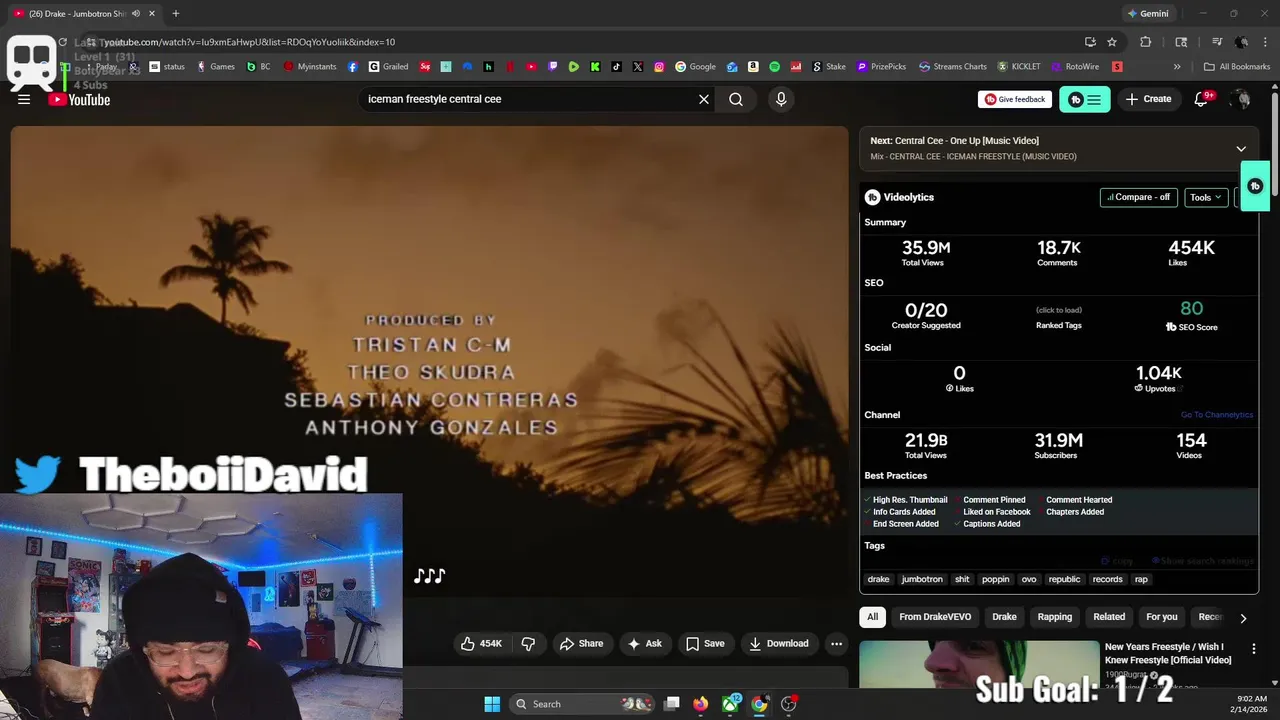
Task: Download the video
Action: (x=779, y=644)
